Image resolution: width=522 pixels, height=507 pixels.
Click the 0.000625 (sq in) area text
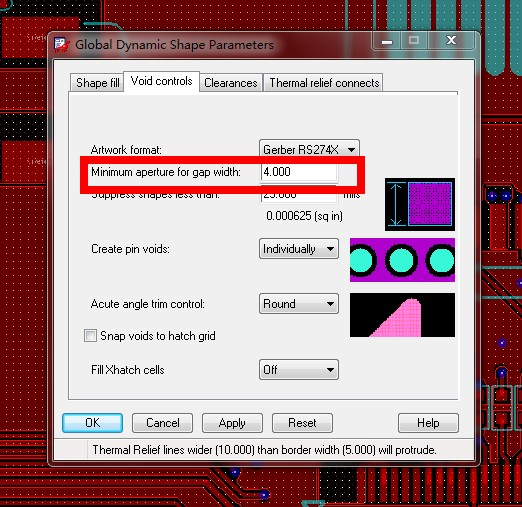304,216
